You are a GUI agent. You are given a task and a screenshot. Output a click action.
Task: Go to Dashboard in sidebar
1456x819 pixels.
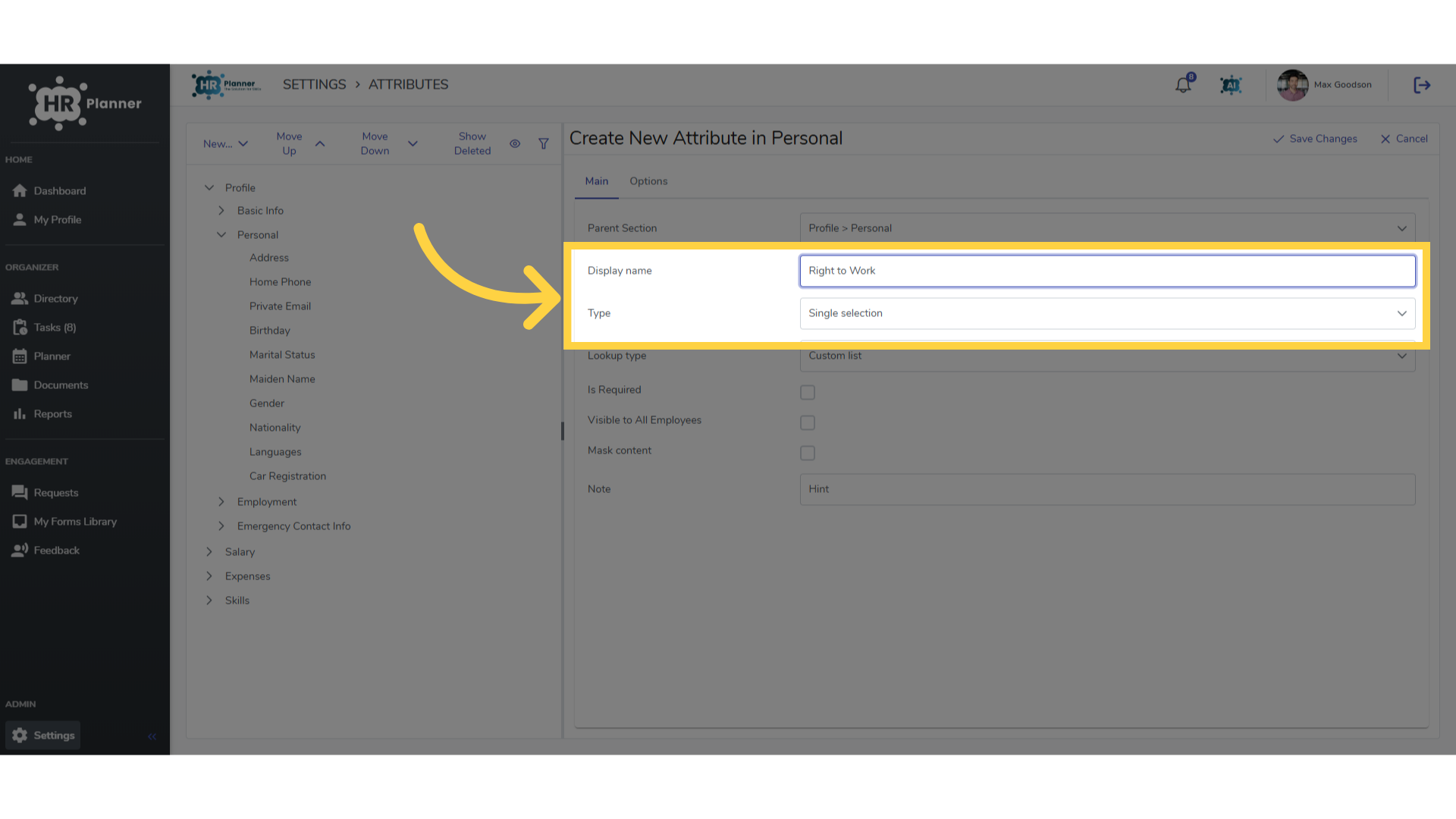pos(49,190)
